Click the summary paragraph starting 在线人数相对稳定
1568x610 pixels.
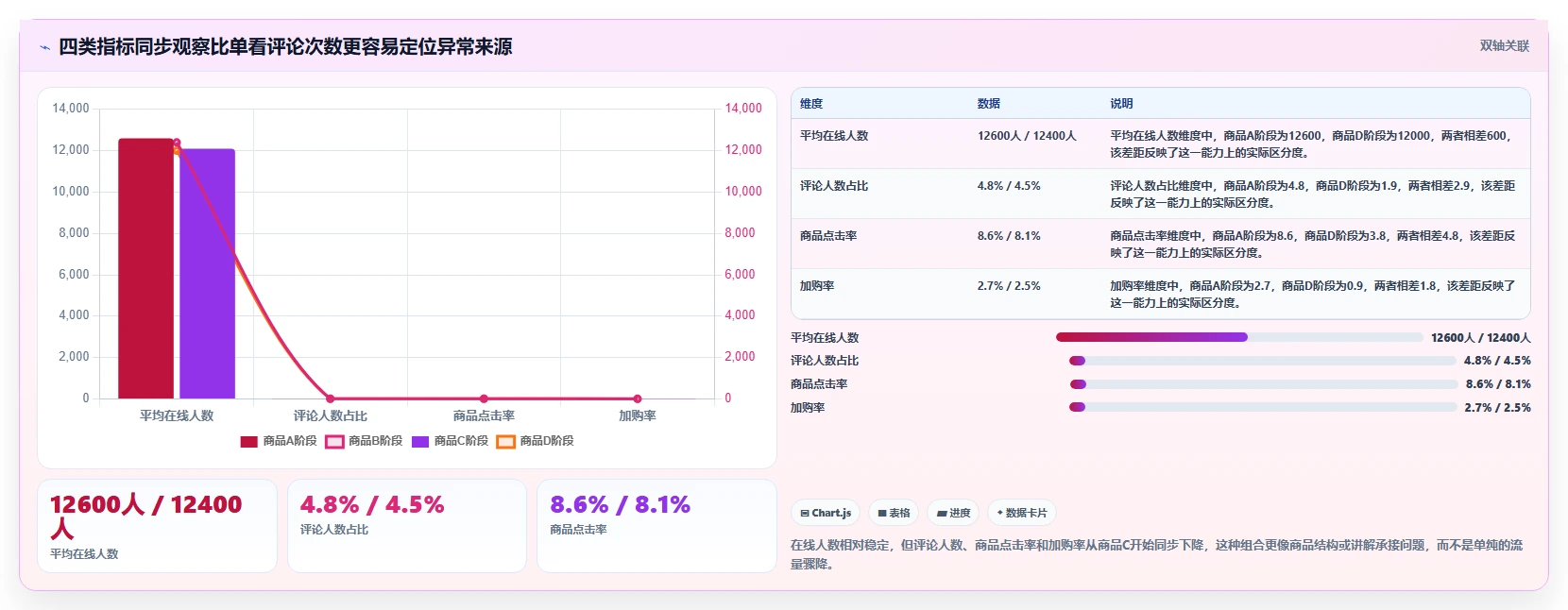[1157, 554]
